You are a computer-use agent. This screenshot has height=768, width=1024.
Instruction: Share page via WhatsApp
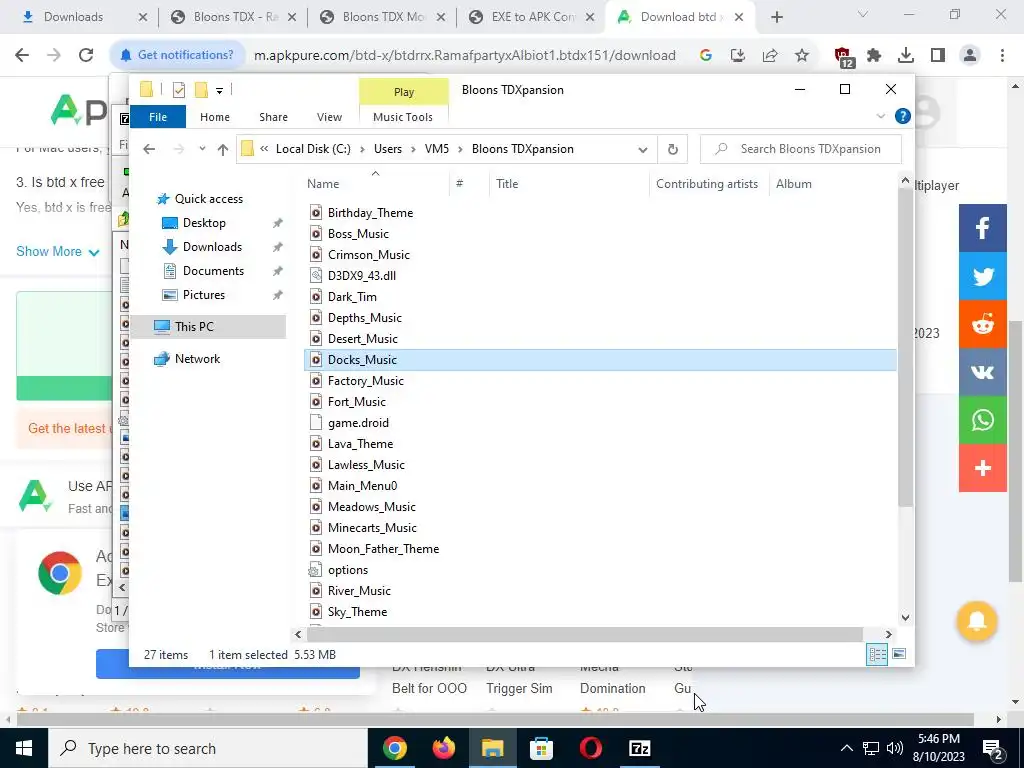[x=983, y=420]
